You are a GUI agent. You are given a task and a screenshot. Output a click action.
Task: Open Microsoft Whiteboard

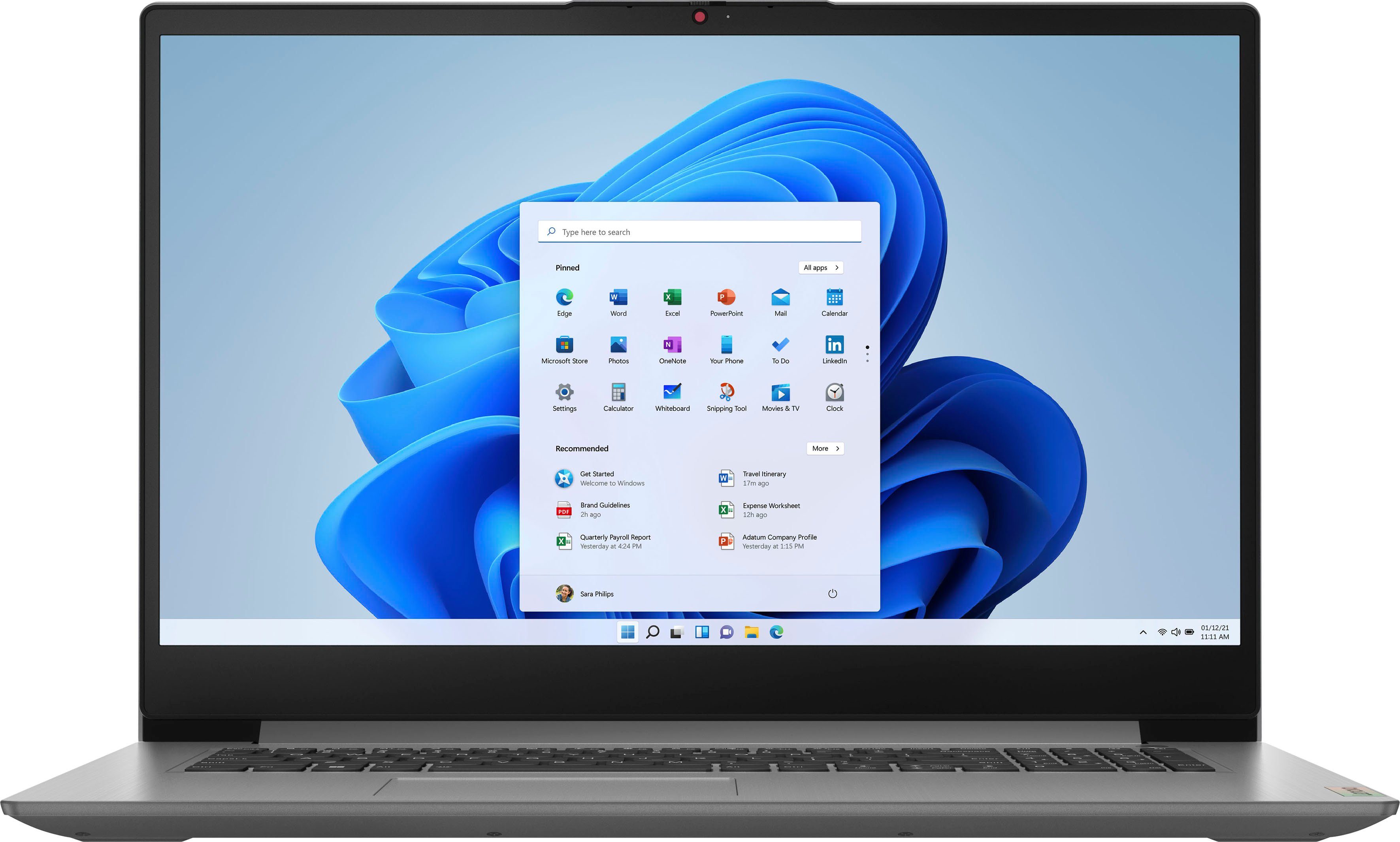tap(671, 395)
